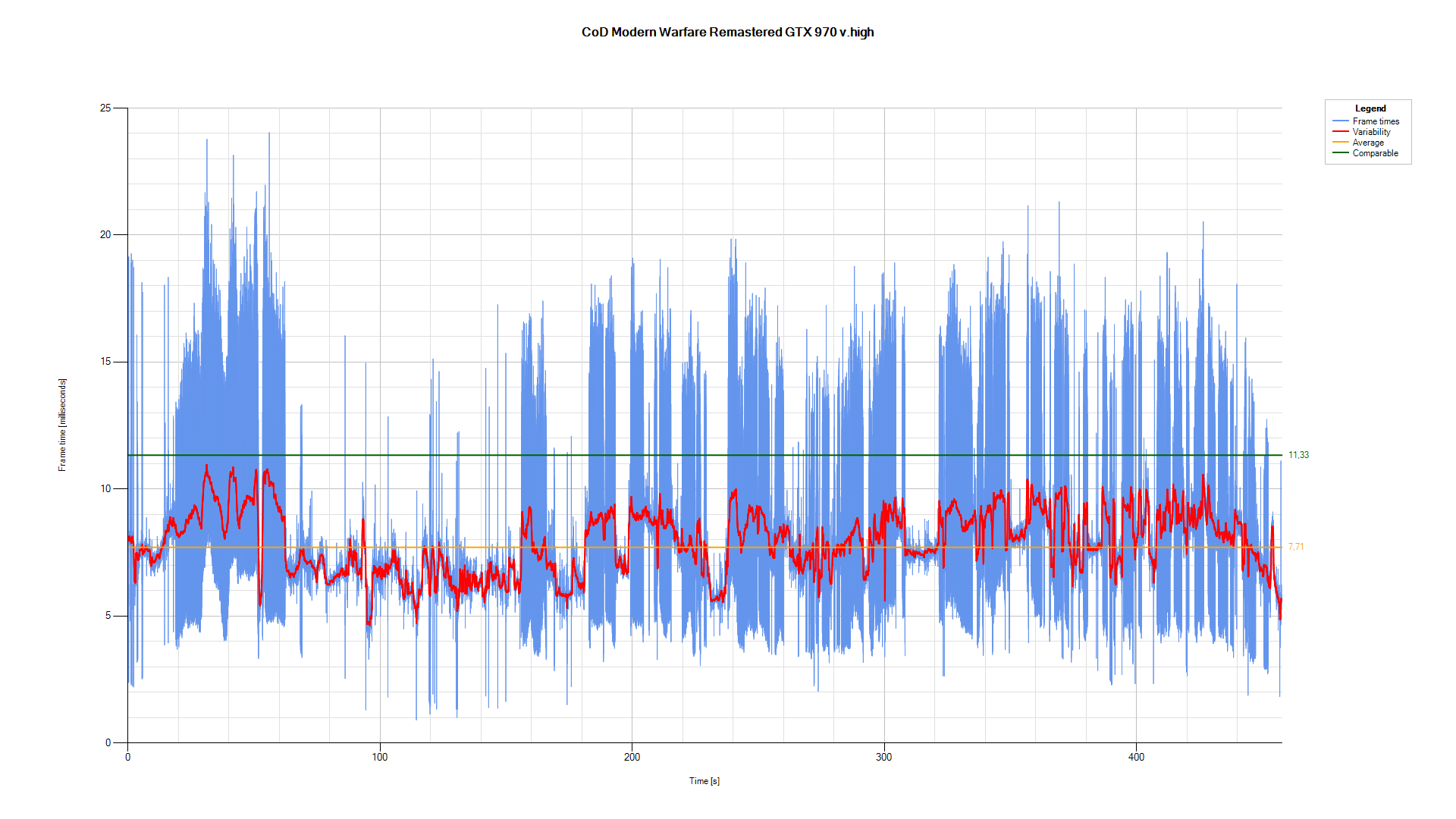The width and height of the screenshot is (1456, 819).
Task: Click the 25 tick on the y-axis
Action: [105, 108]
